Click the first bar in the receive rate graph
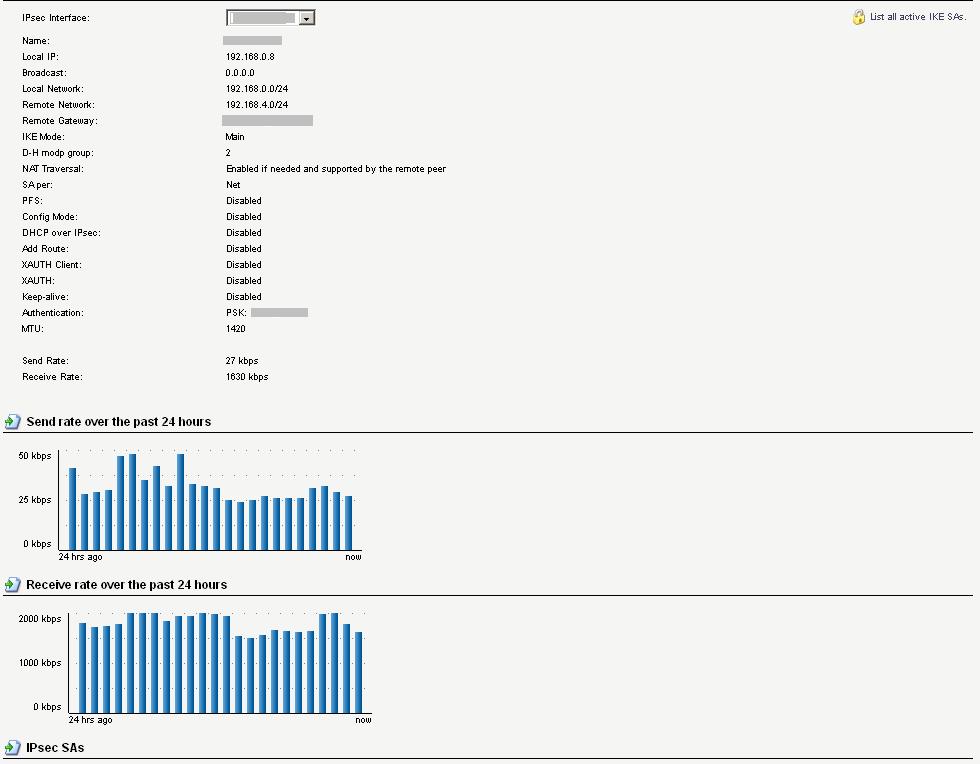980x764 pixels. [83, 667]
